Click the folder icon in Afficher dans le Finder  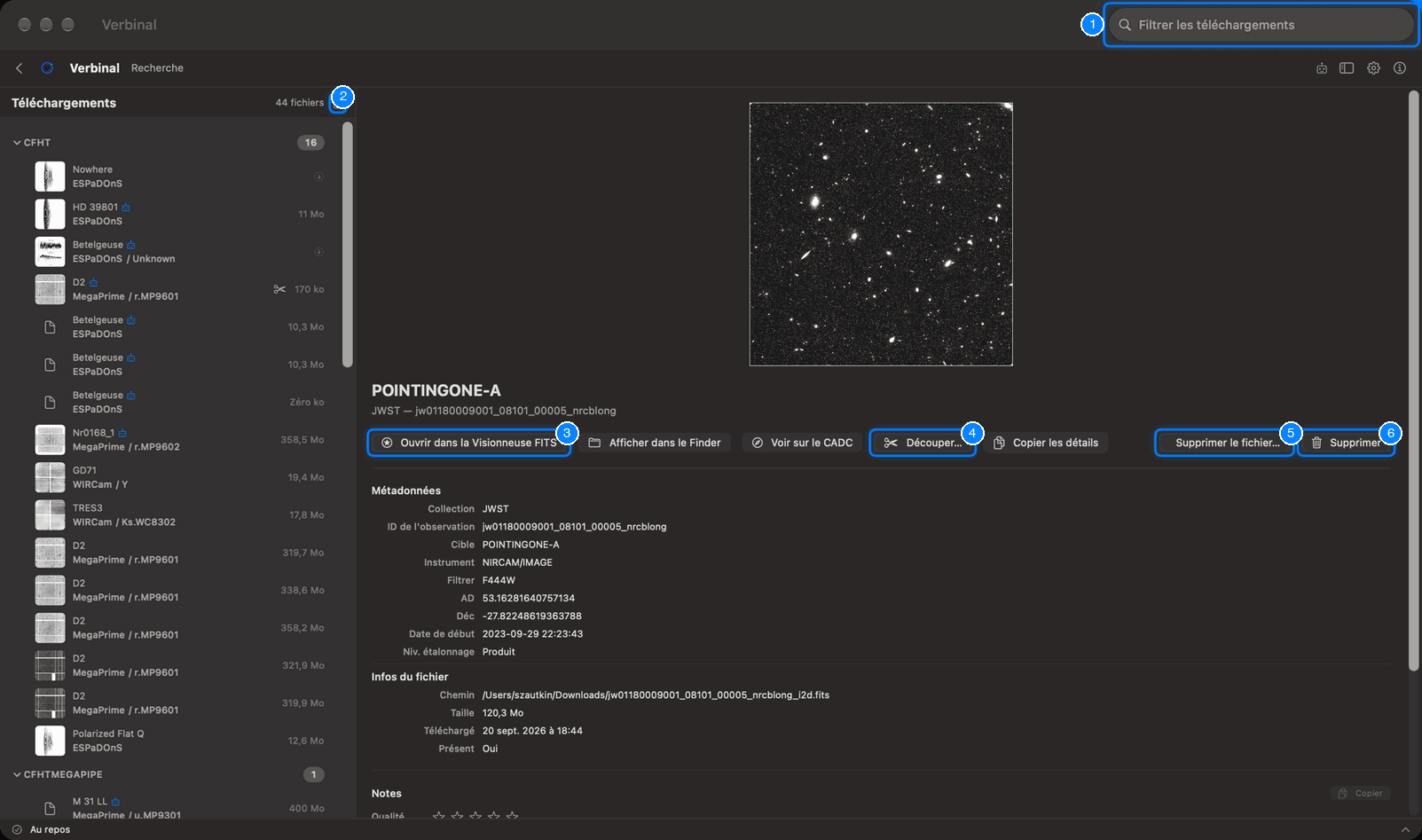coord(594,443)
